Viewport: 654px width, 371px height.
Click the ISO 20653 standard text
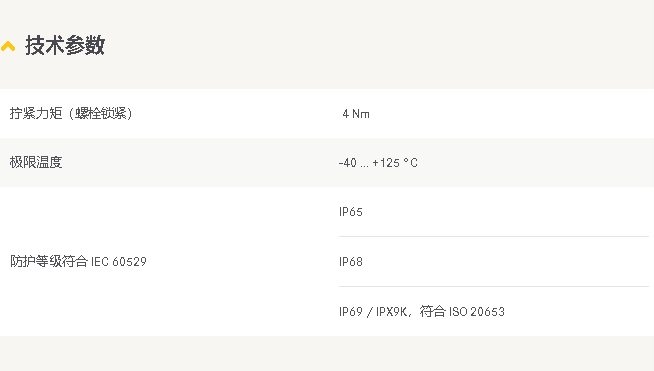(x=477, y=312)
